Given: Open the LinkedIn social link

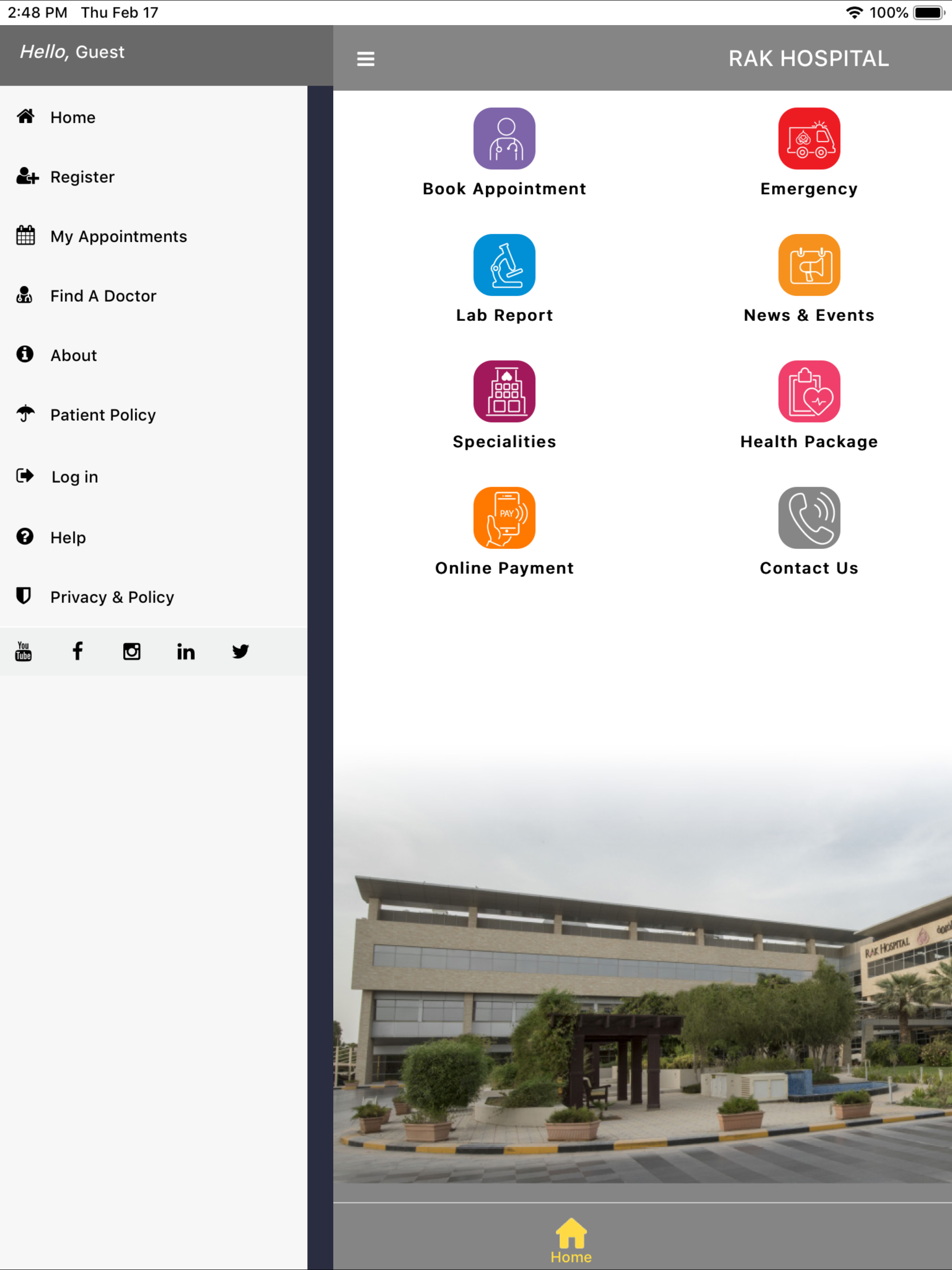Looking at the screenshot, I should [x=186, y=651].
